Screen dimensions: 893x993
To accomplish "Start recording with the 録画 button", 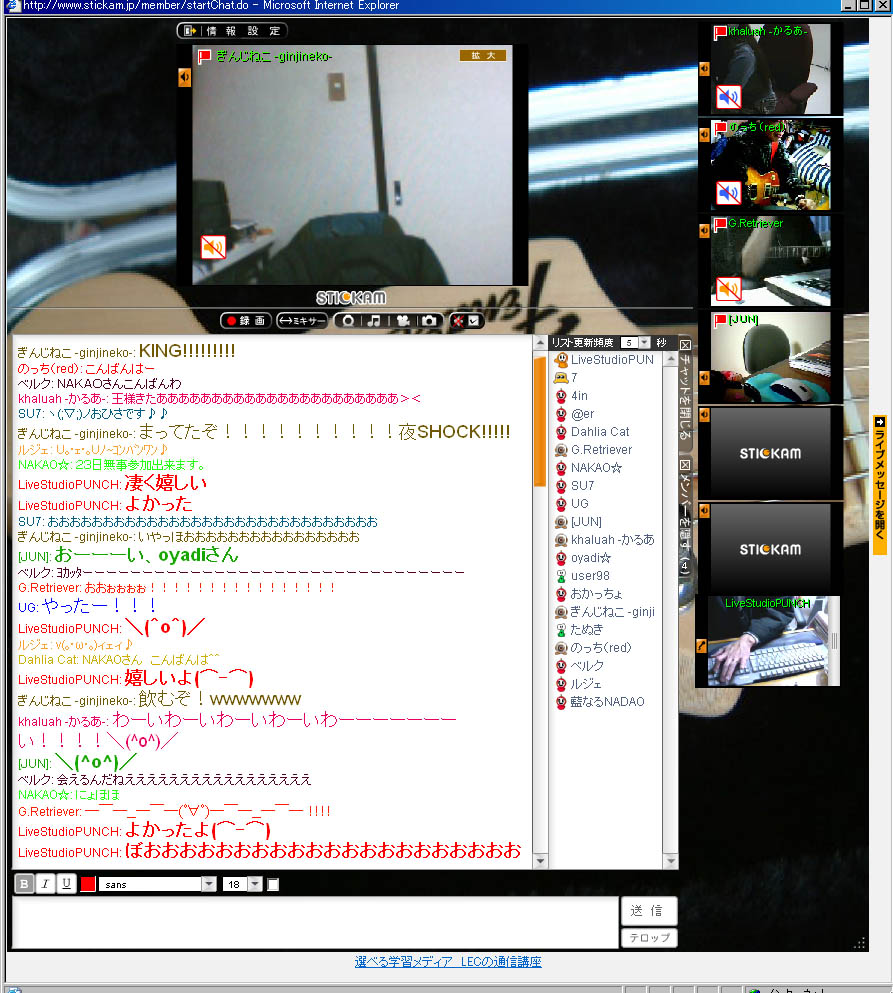I will [246, 321].
